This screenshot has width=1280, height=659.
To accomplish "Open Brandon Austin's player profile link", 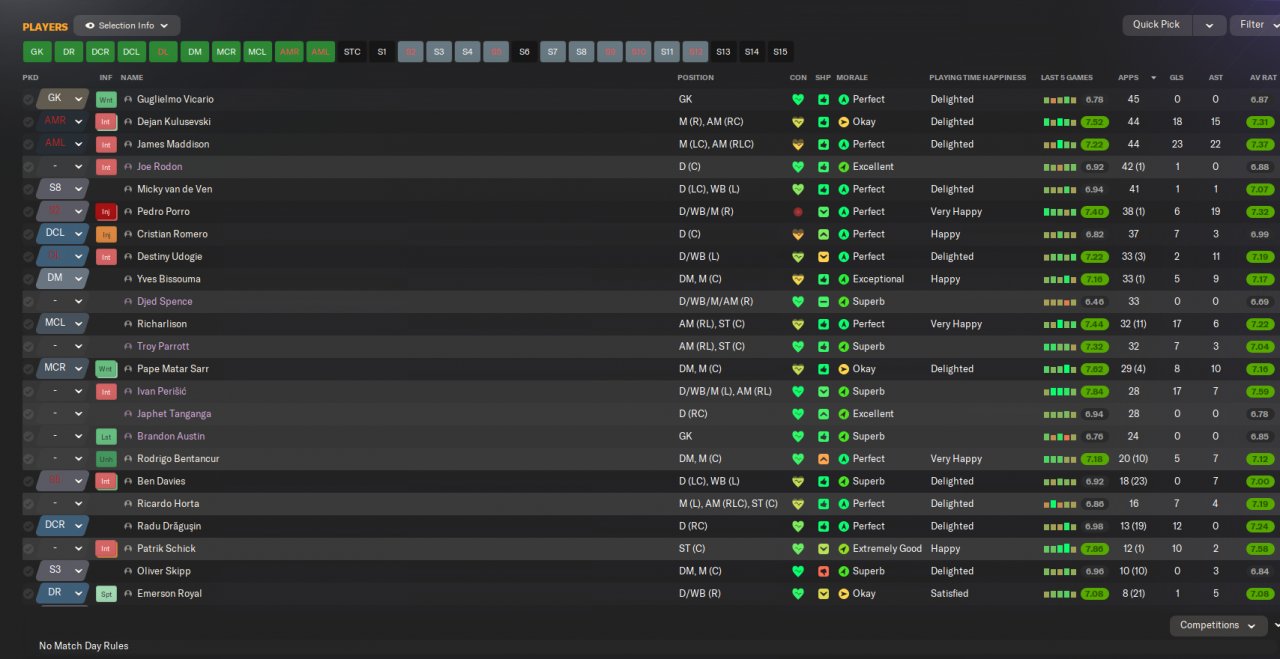I will pyautogui.click(x=171, y=436).
